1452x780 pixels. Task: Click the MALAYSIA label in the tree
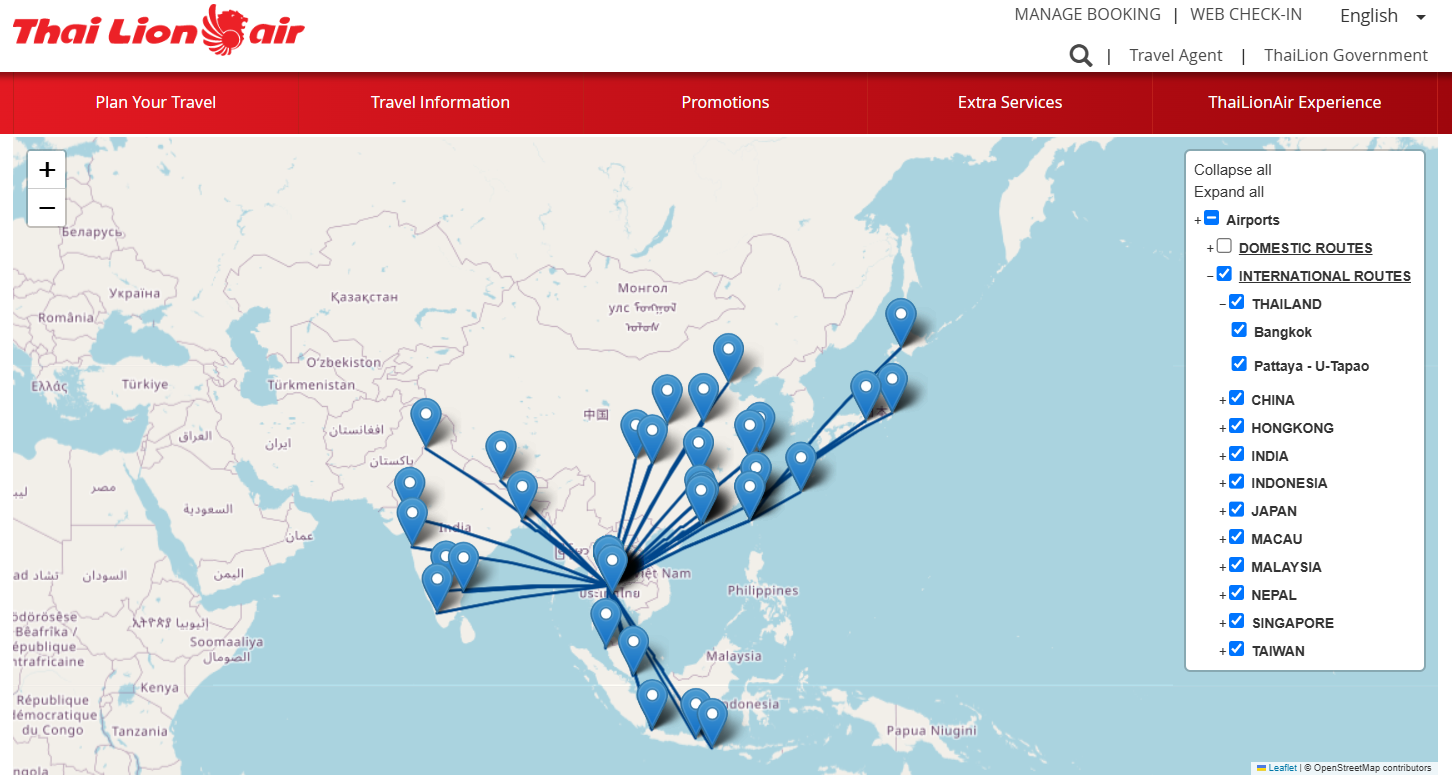(x=1286, y=567)
